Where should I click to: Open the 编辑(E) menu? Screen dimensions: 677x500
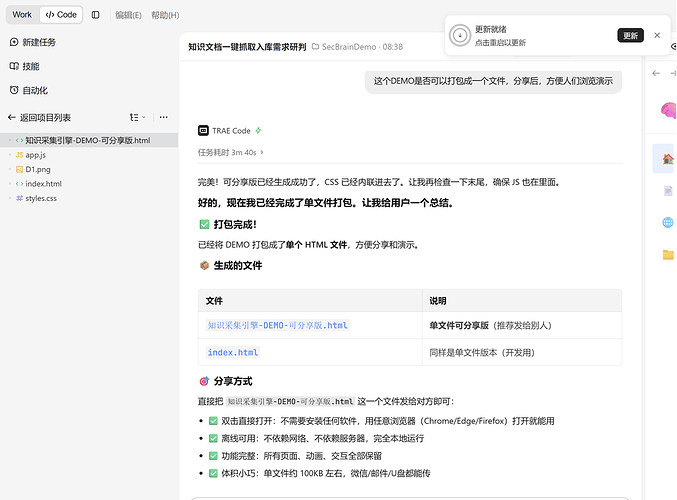pyautogui.click(x=128, y=15)
